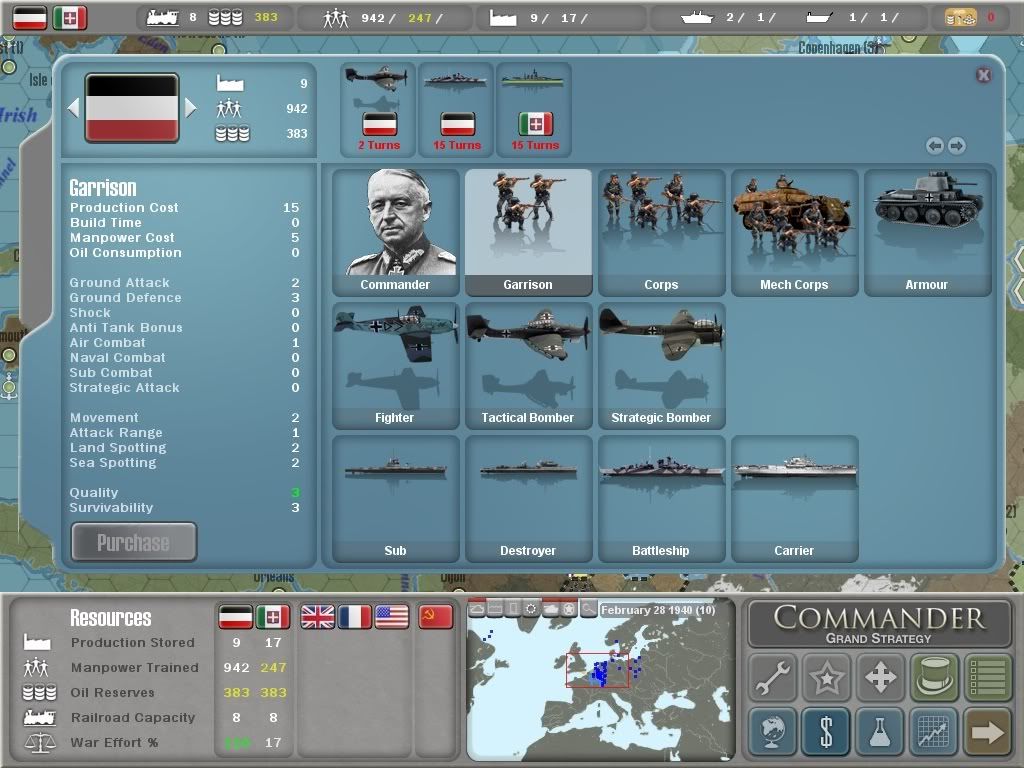Open the green top hat diplomacy button
The image size is (1024, 768).
(934, 677)
